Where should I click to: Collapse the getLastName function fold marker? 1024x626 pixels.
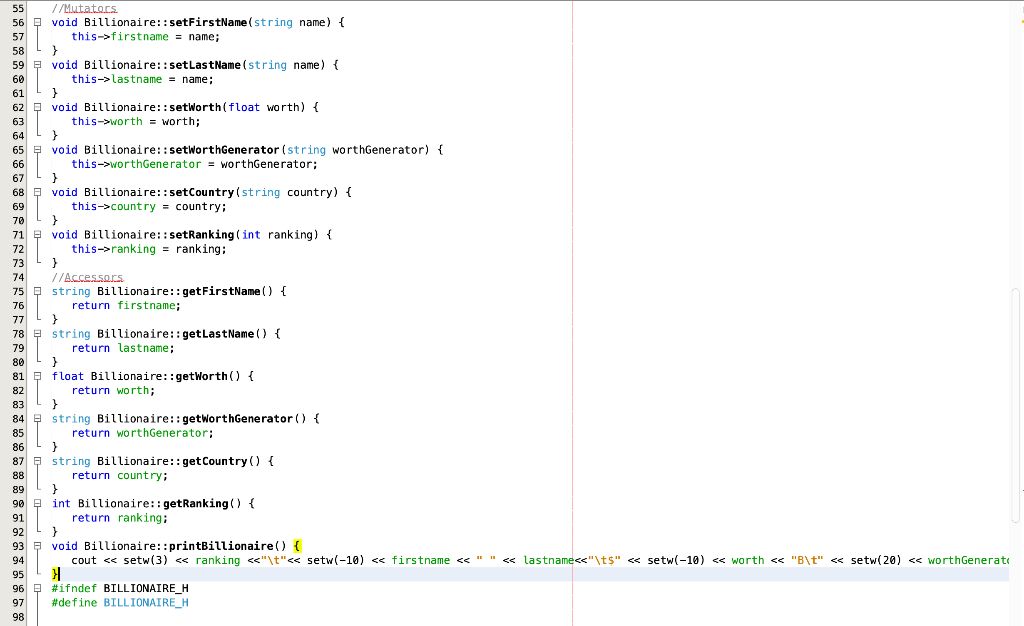pos(36,333)
